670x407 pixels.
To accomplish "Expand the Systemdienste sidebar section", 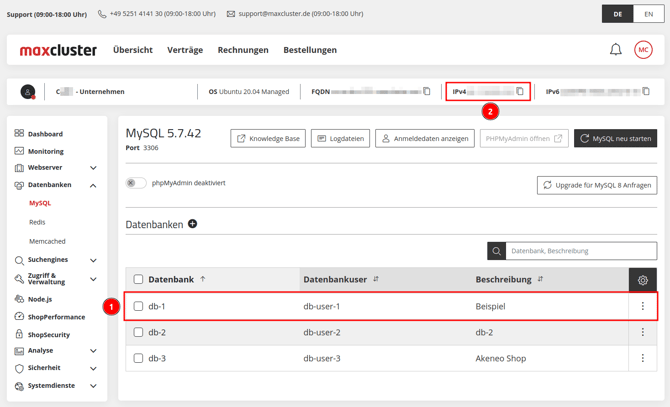I will click(93, 386).
